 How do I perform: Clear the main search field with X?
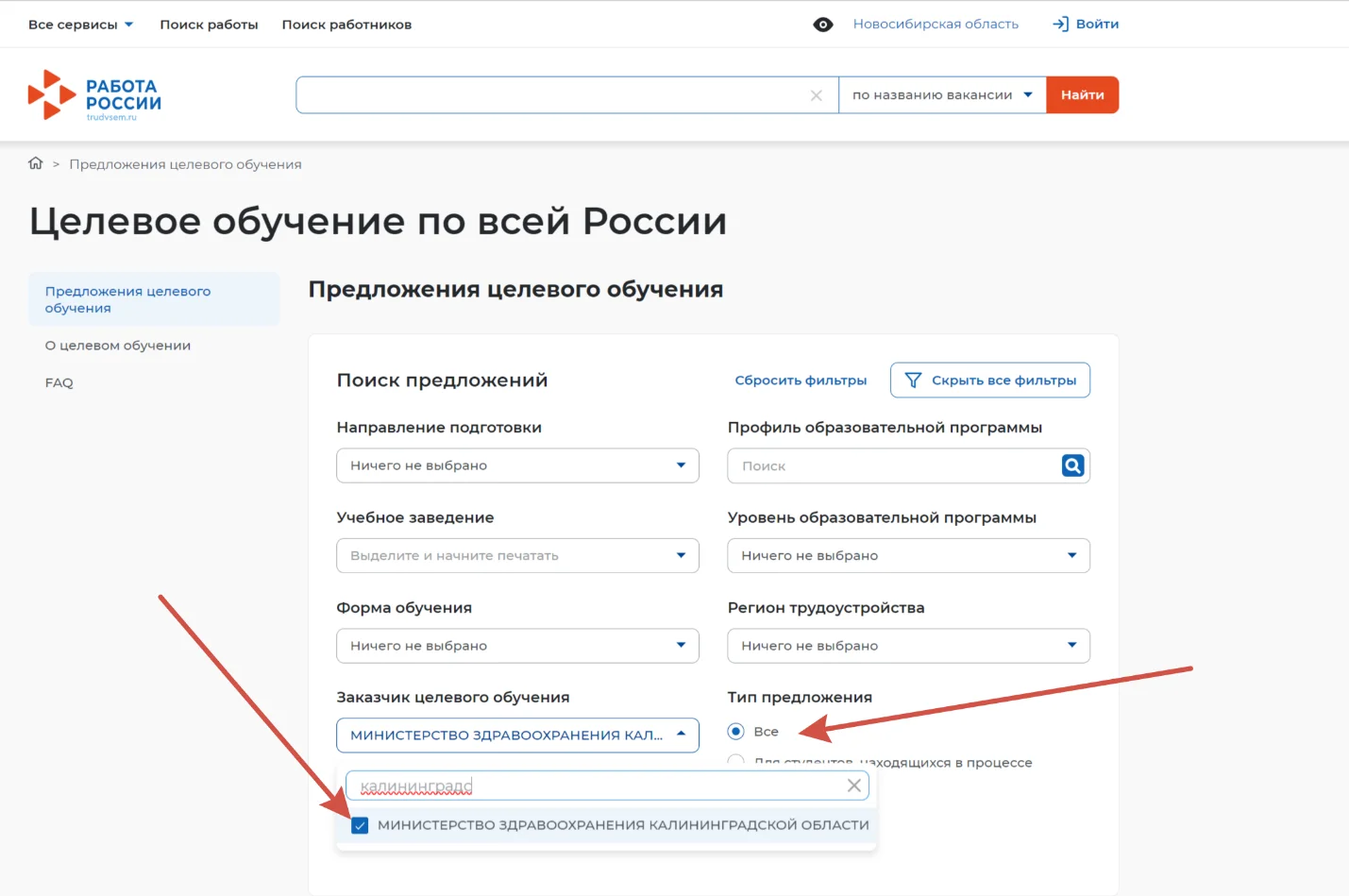(x=817, y=95)
